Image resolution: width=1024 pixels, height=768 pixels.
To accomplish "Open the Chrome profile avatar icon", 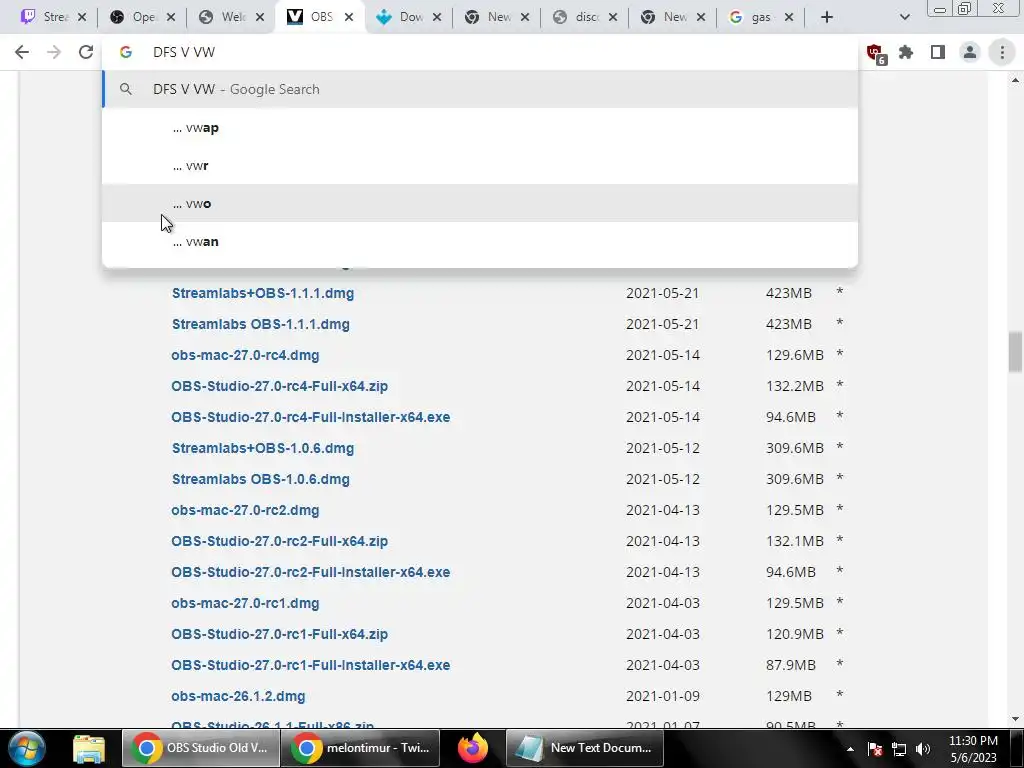I will click(970, 52).
